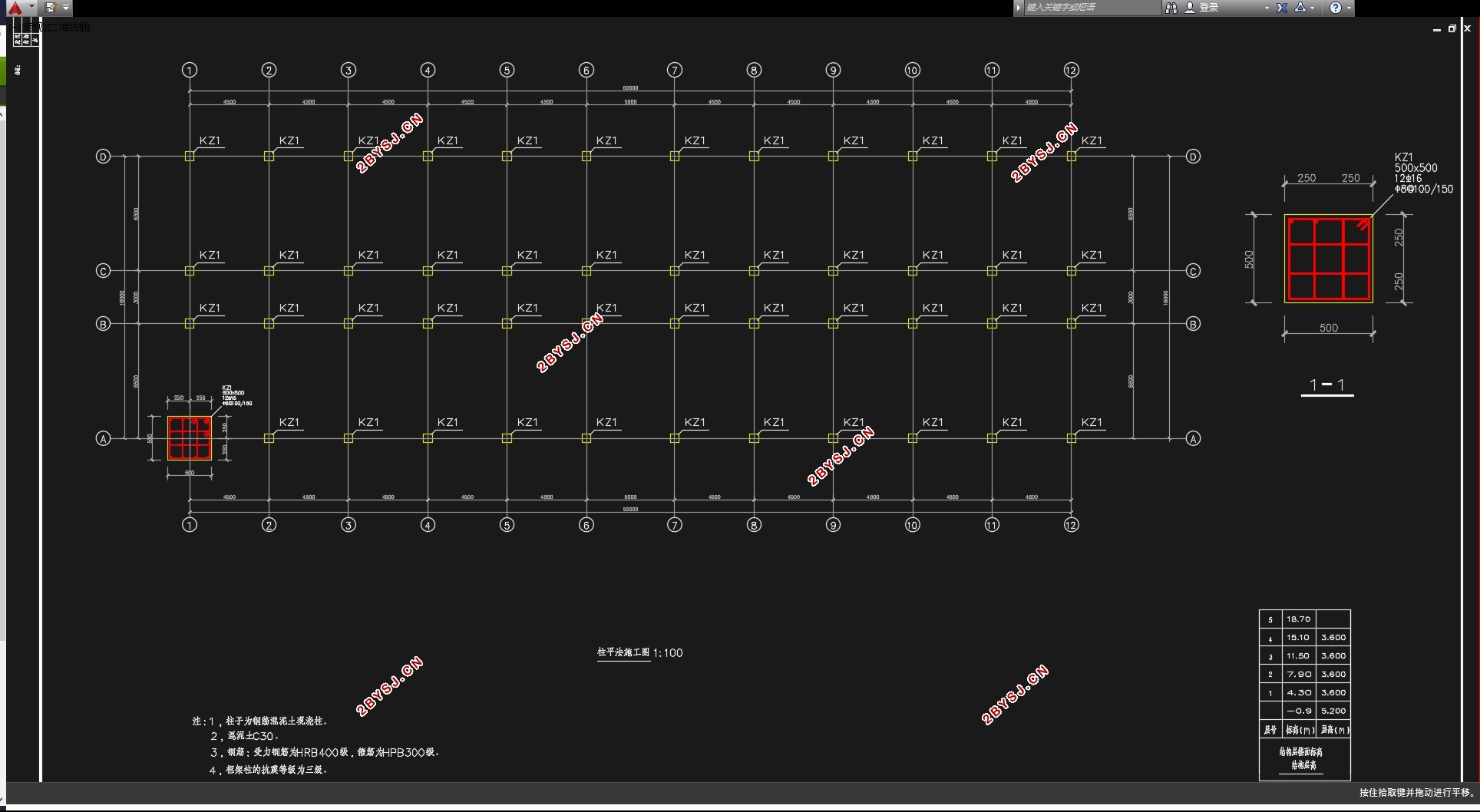This screenshot has width=1480, height=812.
Task: Expand the Autodesk 360 dropdown arrow
Action: (x=1313, y=8)
